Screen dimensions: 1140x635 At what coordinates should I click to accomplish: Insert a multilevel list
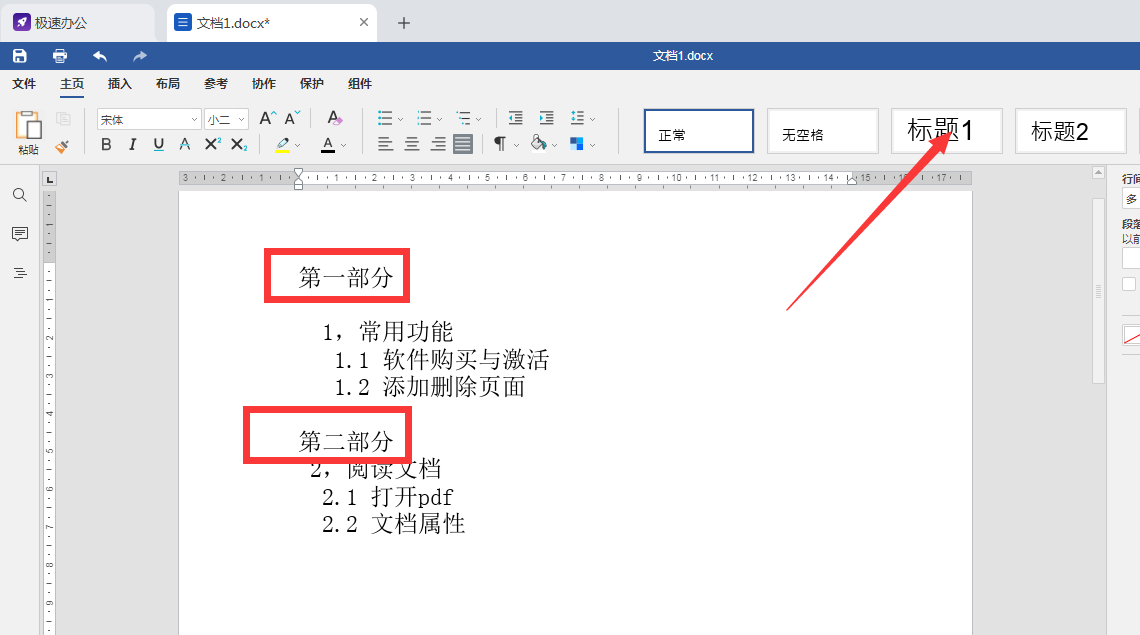point(464,119)
